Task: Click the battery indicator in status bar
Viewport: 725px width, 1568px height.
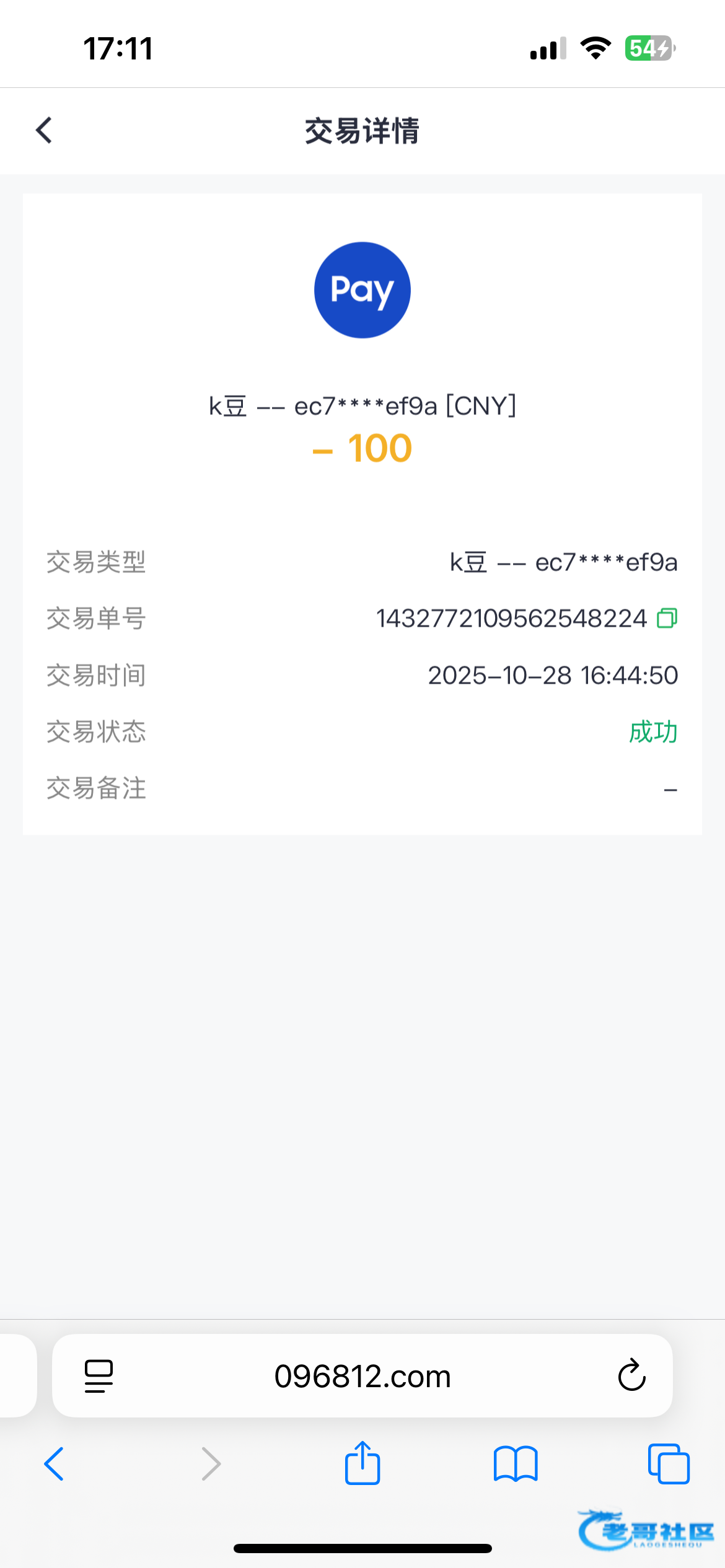Action: (x=649, y=48)
